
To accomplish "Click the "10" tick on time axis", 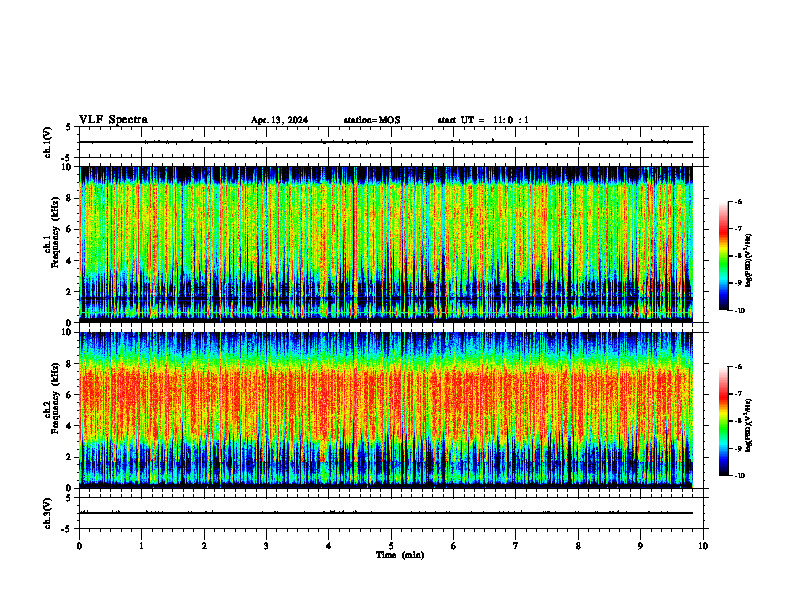I will tap(703, 546).
